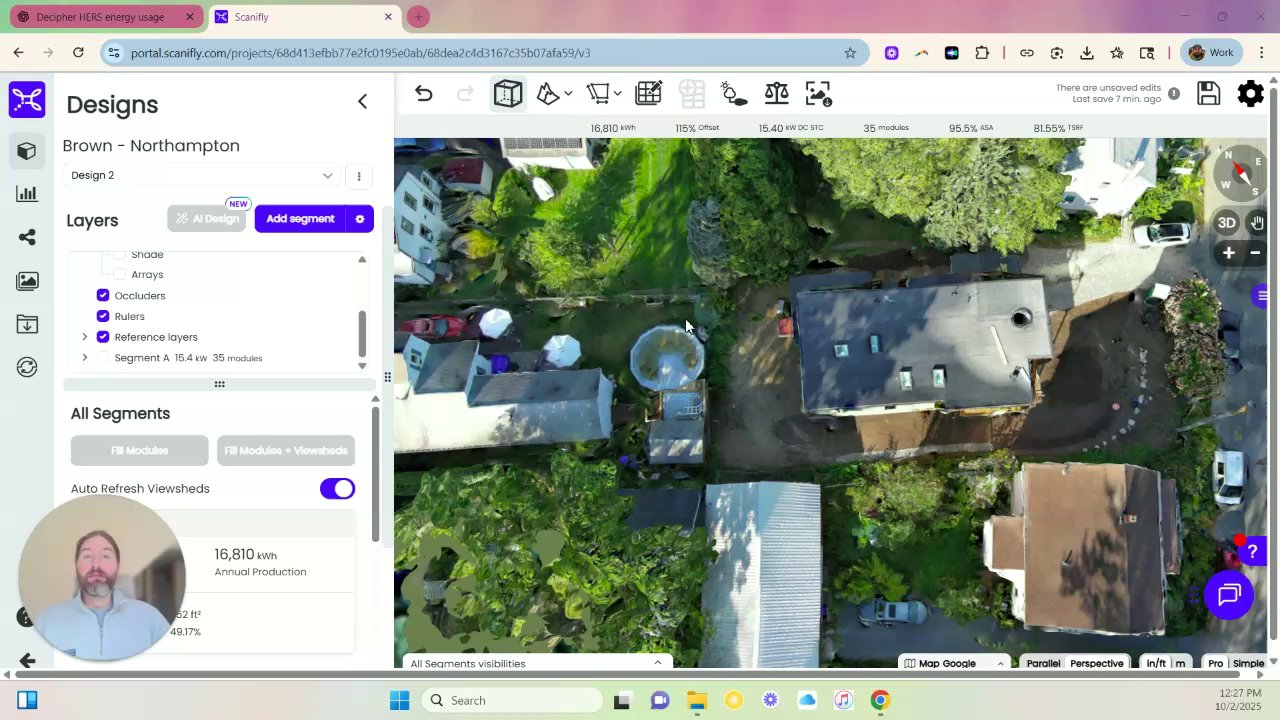The width and height of the screenshot is (1280, 720).
Task: Click the layers list scrollbar thumb
Action: 362,333
